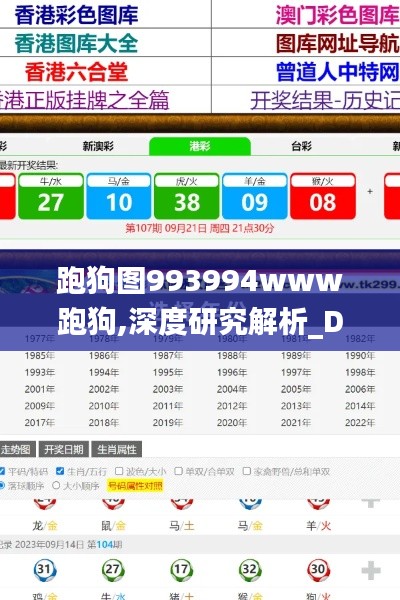Select year 1987年
Viewport: 400px width, 600px height.
click(168, 355)
